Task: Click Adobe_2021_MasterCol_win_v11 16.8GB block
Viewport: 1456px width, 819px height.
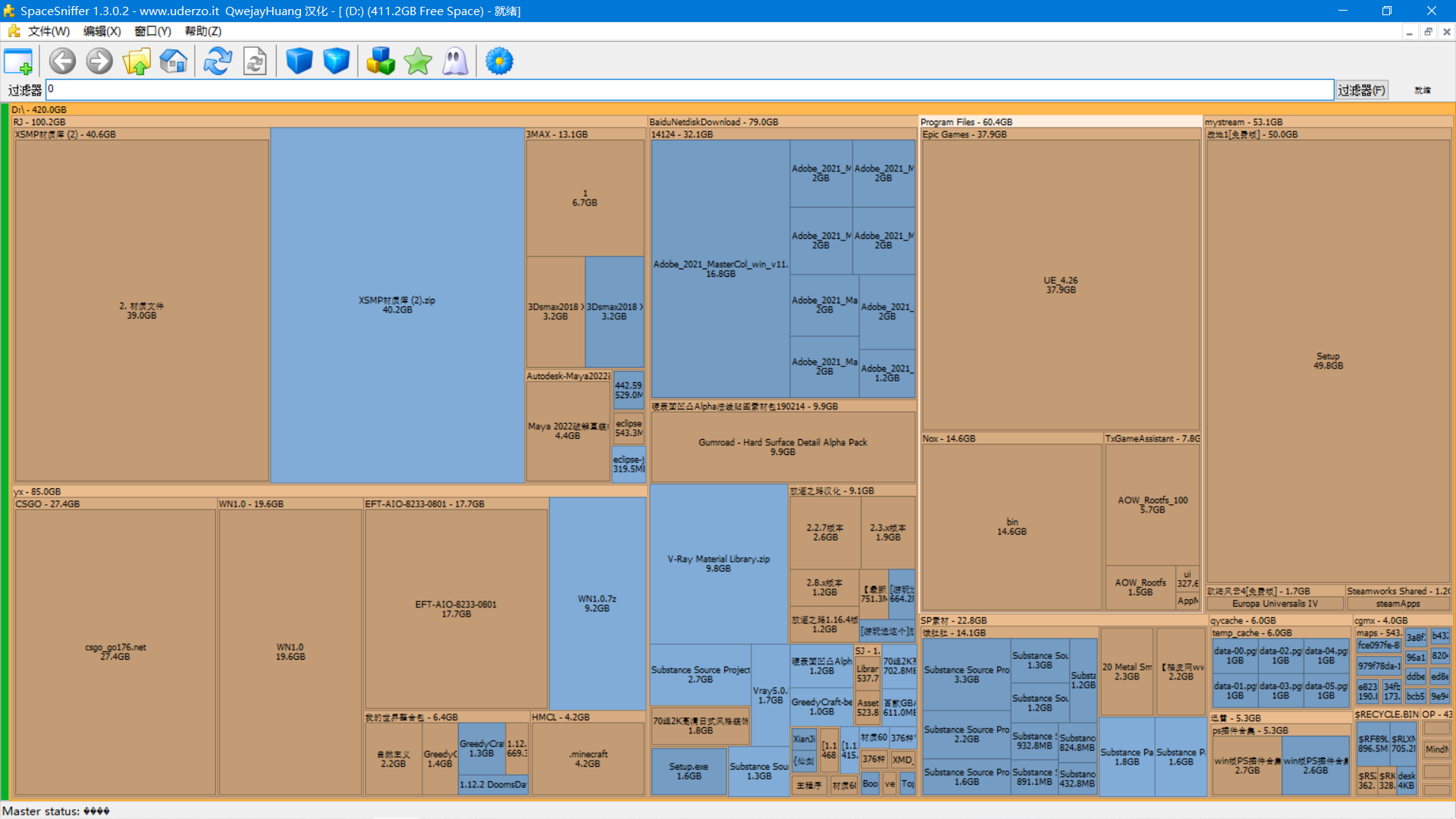Action: point(720,269)
